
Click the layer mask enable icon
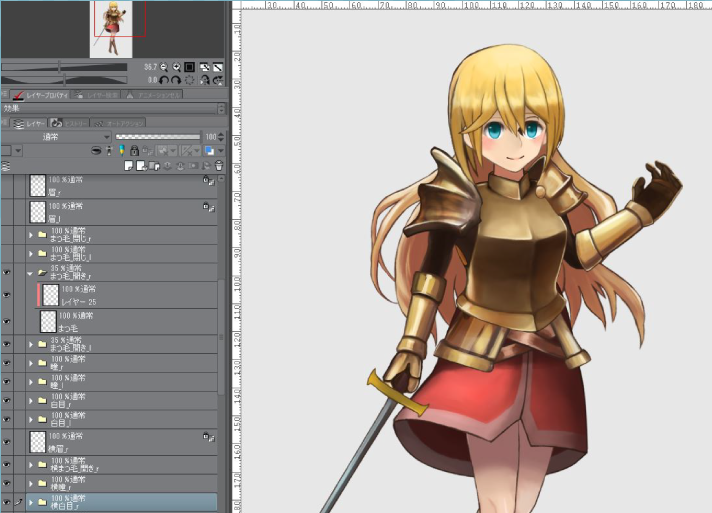point(163,150)
